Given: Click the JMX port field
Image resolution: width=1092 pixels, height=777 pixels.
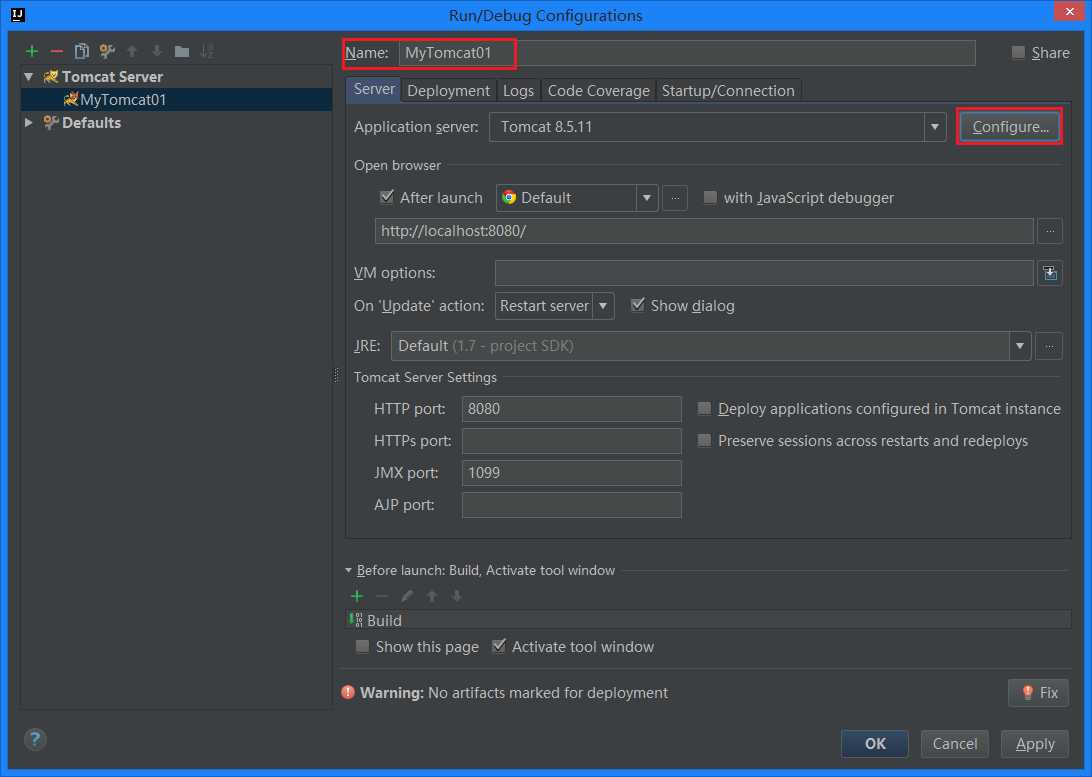Looking at the screenshot, I should pos(571,473).
